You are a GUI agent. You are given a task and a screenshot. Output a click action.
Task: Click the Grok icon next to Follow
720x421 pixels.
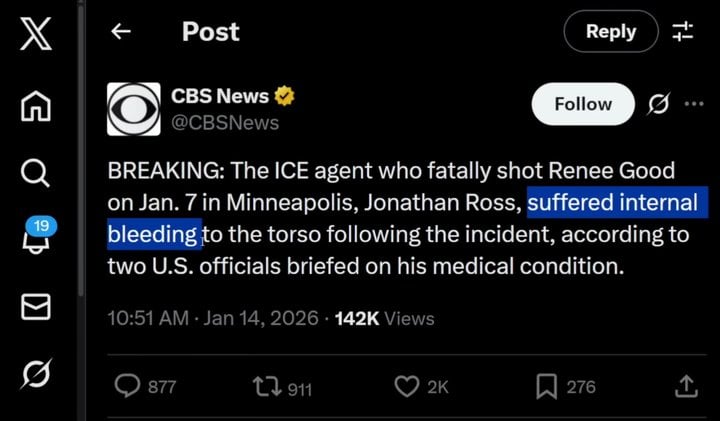pyautogui.click(x=659, y=104)
